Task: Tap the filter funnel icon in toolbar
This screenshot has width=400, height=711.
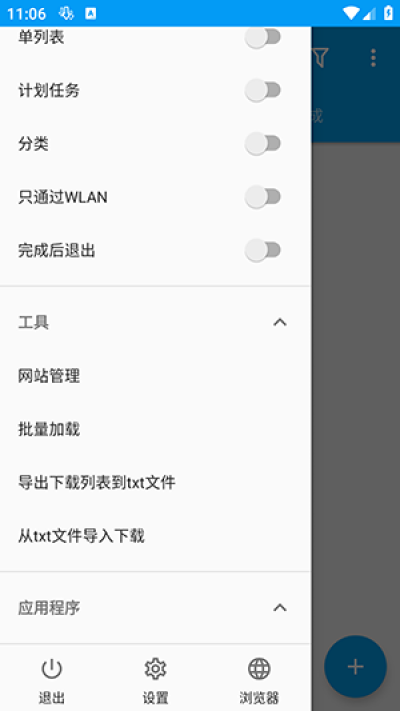Action: (x=320, y=58)
